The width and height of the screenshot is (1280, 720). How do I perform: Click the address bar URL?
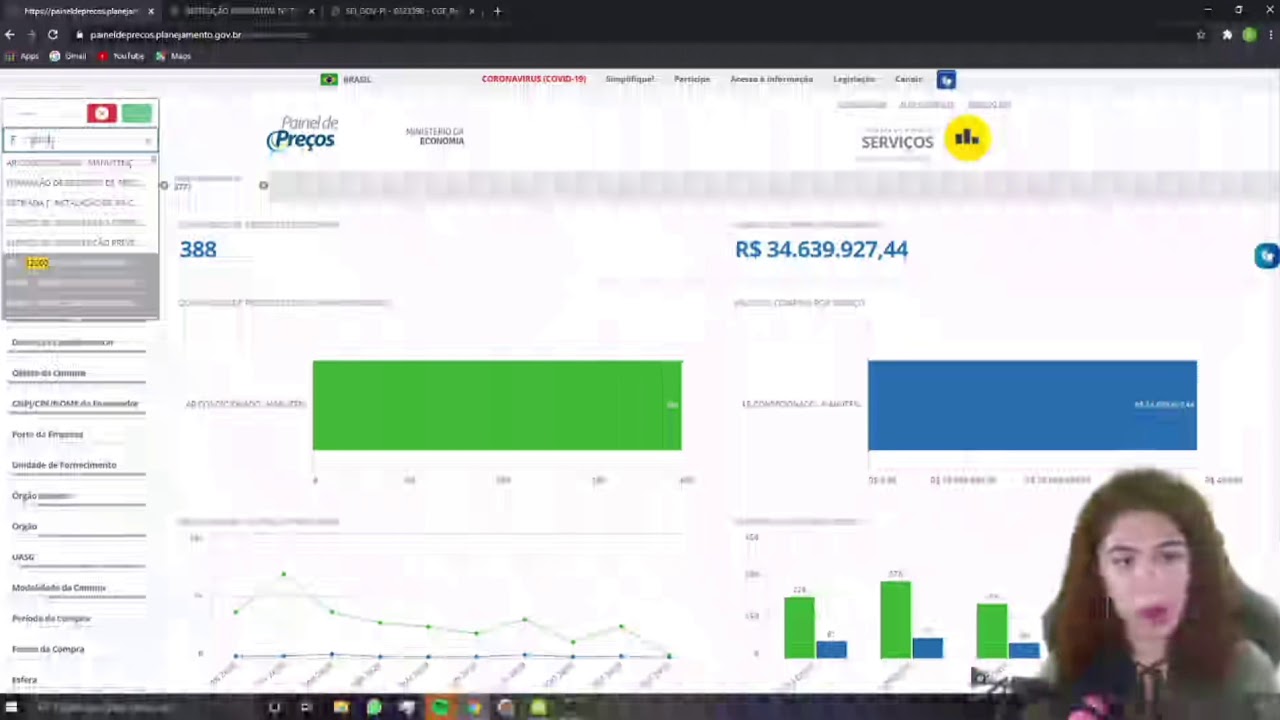pos(165,34)
